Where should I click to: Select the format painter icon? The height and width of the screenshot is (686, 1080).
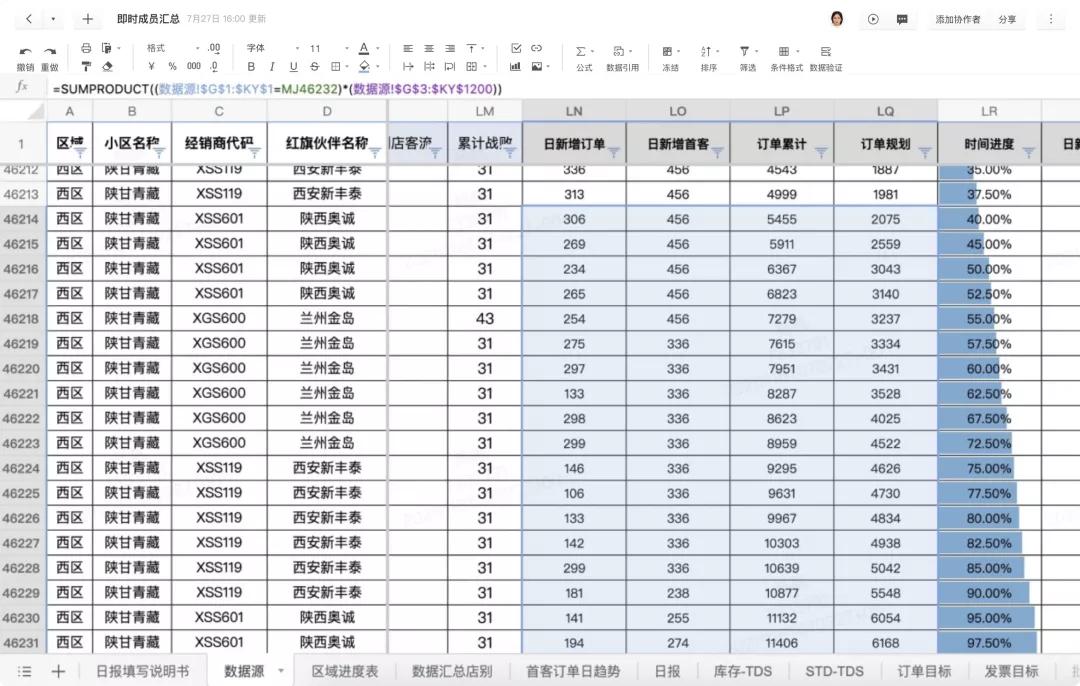point(84,64)
